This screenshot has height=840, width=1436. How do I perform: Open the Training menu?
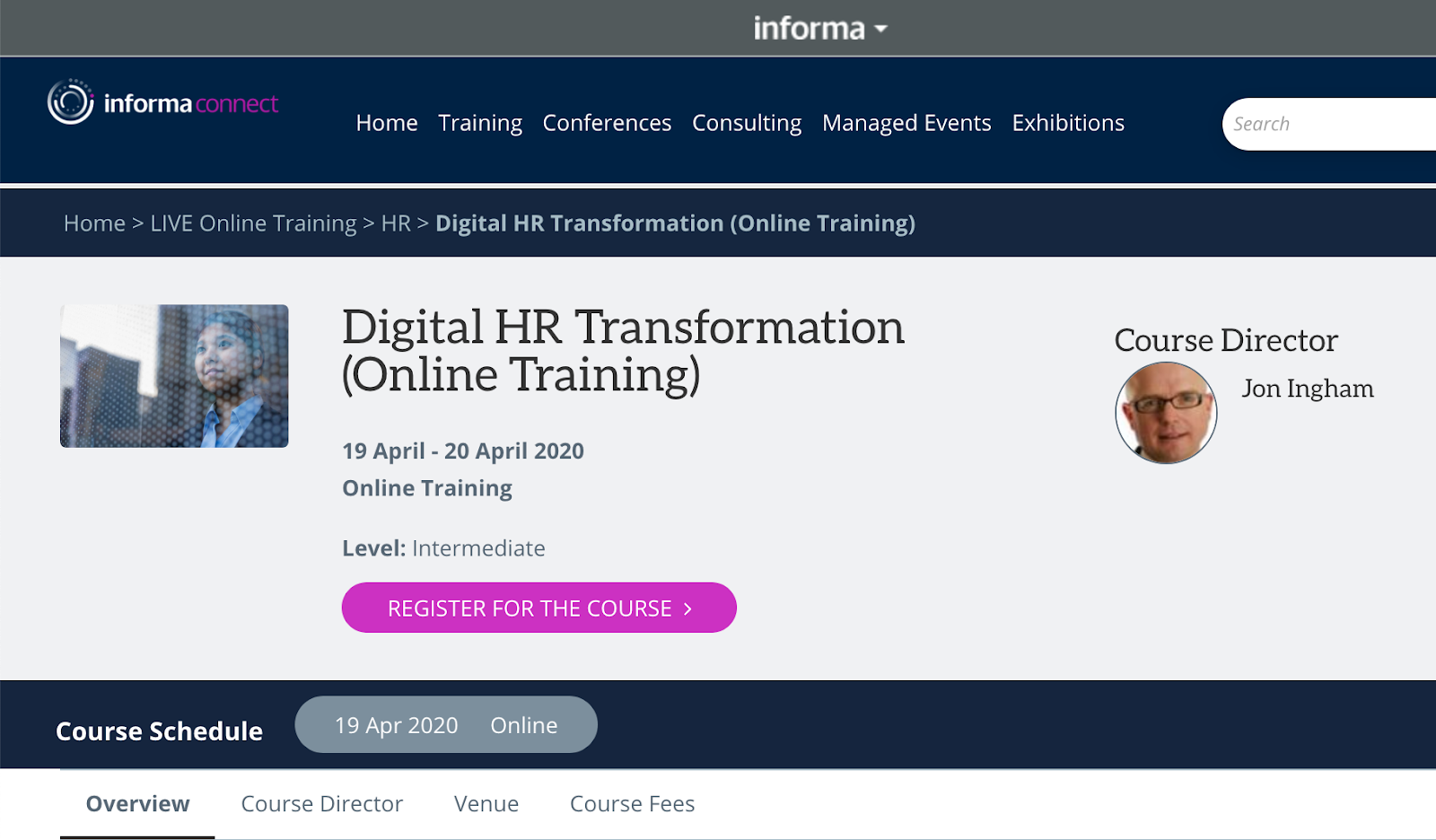(480, 123)
